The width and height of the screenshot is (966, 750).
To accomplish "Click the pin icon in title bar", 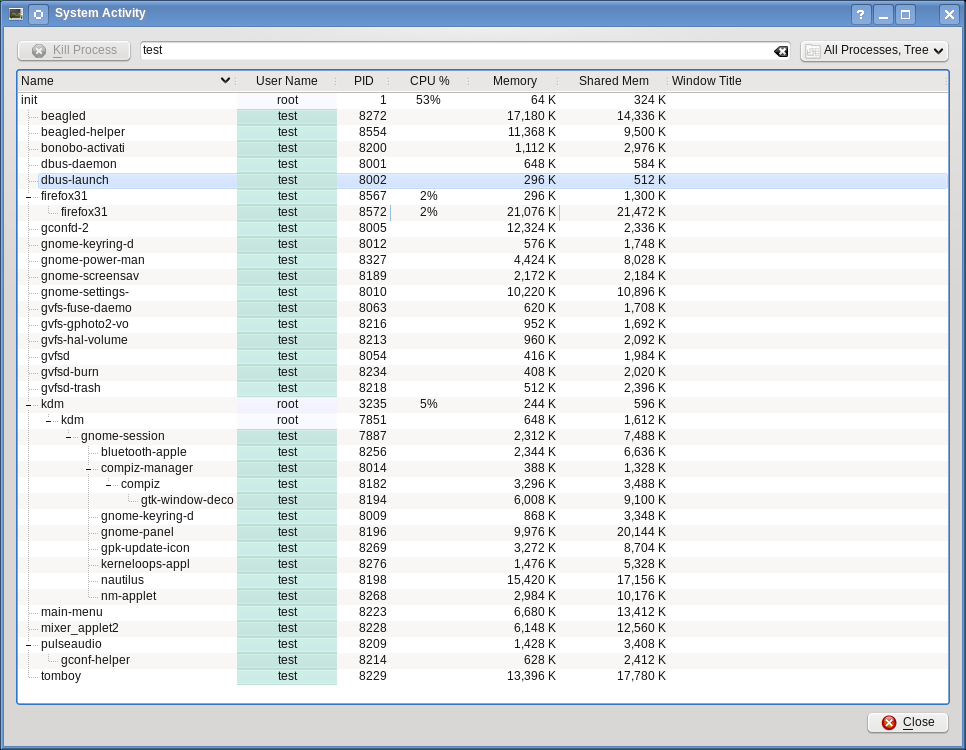I will point(38,14).
